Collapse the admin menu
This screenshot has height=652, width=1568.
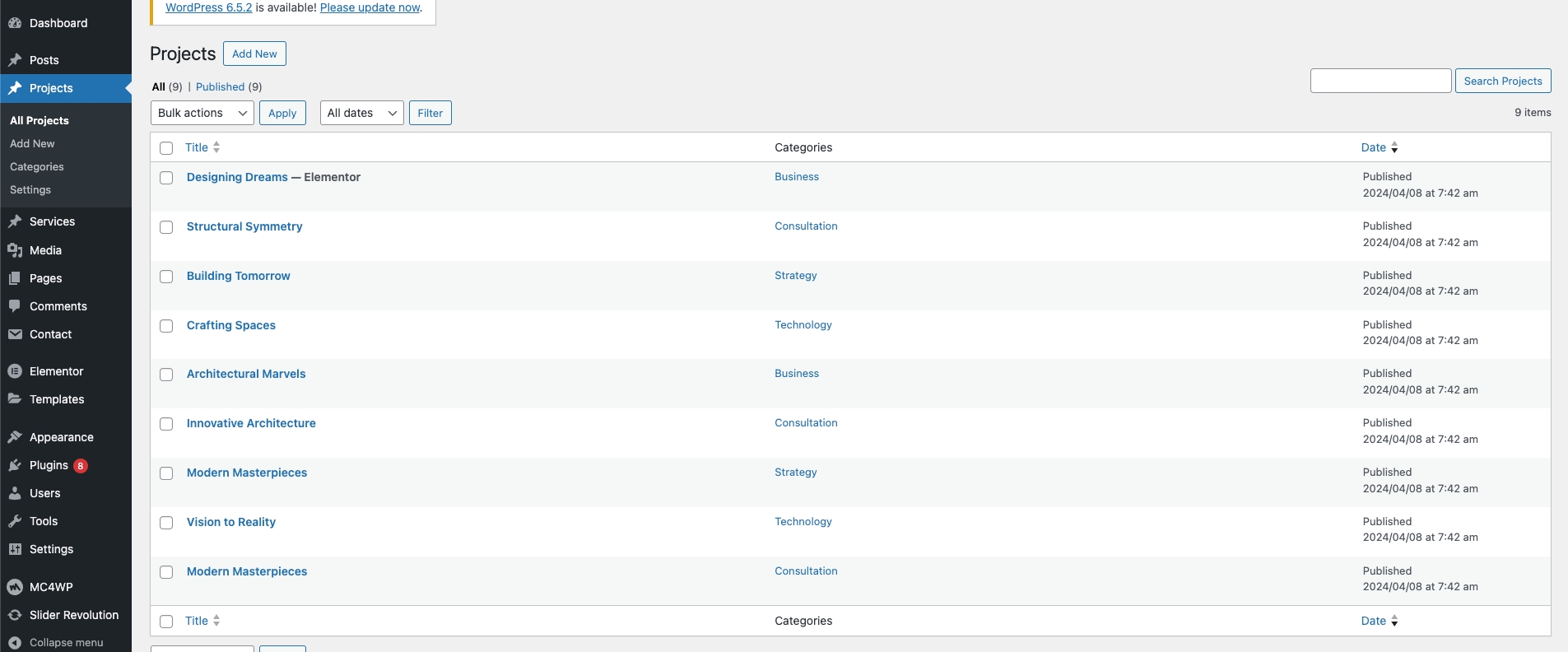click(56, 642)
